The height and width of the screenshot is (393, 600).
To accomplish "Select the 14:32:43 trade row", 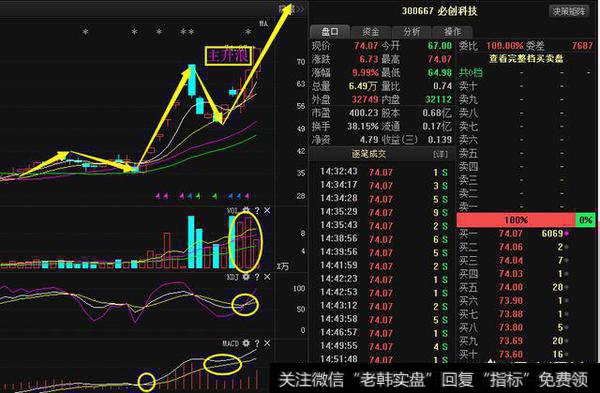I will (x=384, y=172).
